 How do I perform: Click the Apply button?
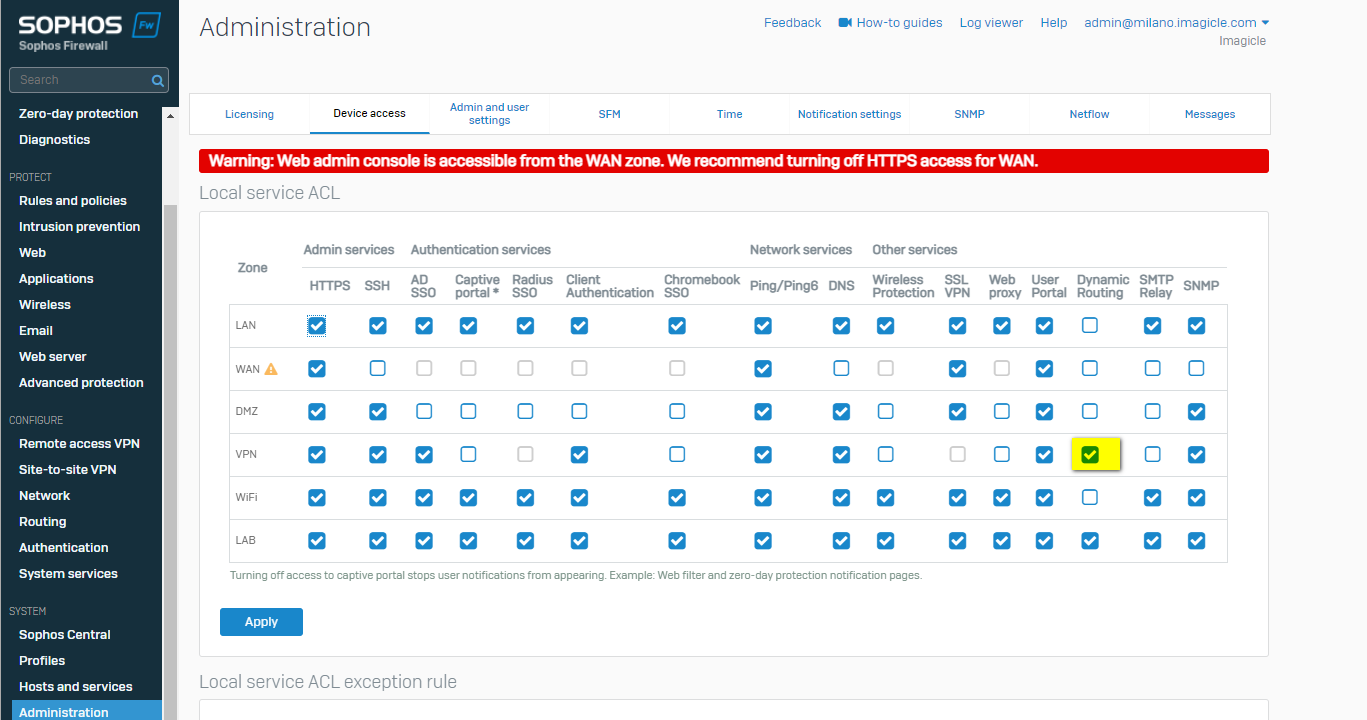[261, 622]
